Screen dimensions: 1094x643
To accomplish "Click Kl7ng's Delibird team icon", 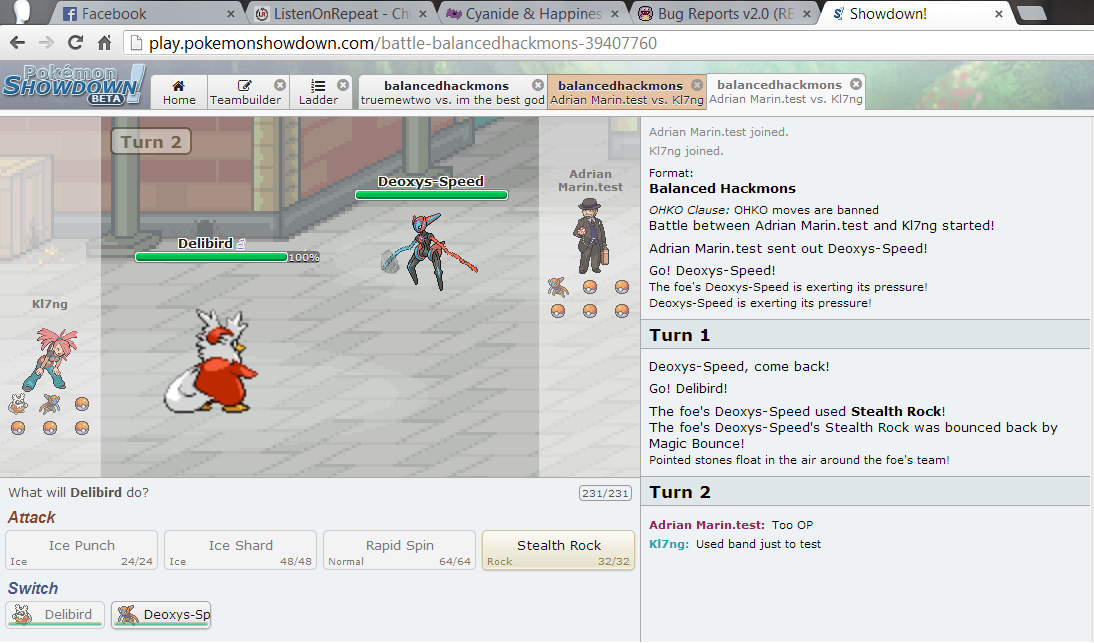I will [18, 404].
